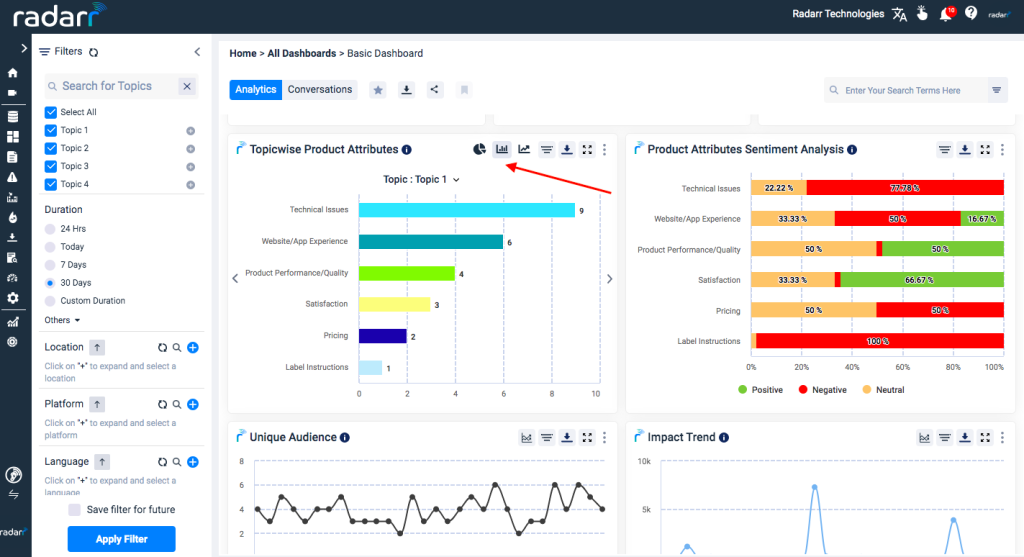The image size is (1024, 557).
Task: Download the Impact Trend chart
Action: pos(965,438)
